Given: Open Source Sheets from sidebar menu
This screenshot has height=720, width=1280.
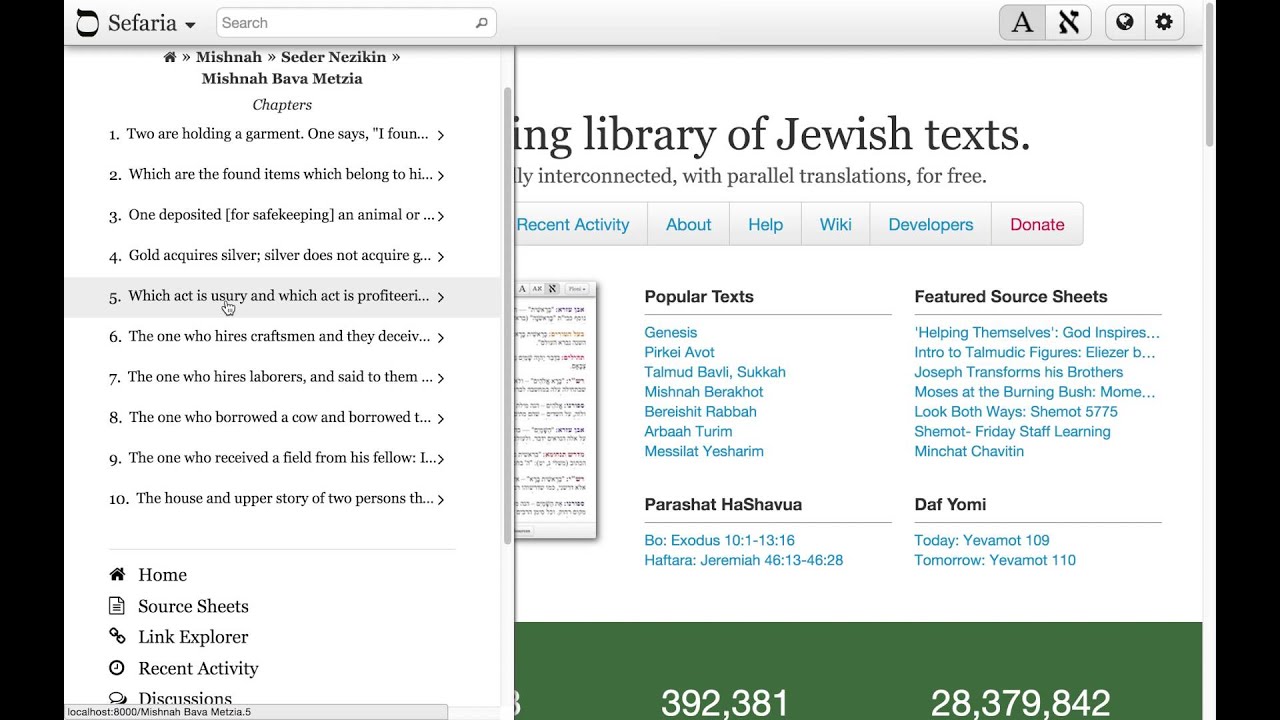Looking at the screenshot, I should pyautogui.click(x=193, y=606).
